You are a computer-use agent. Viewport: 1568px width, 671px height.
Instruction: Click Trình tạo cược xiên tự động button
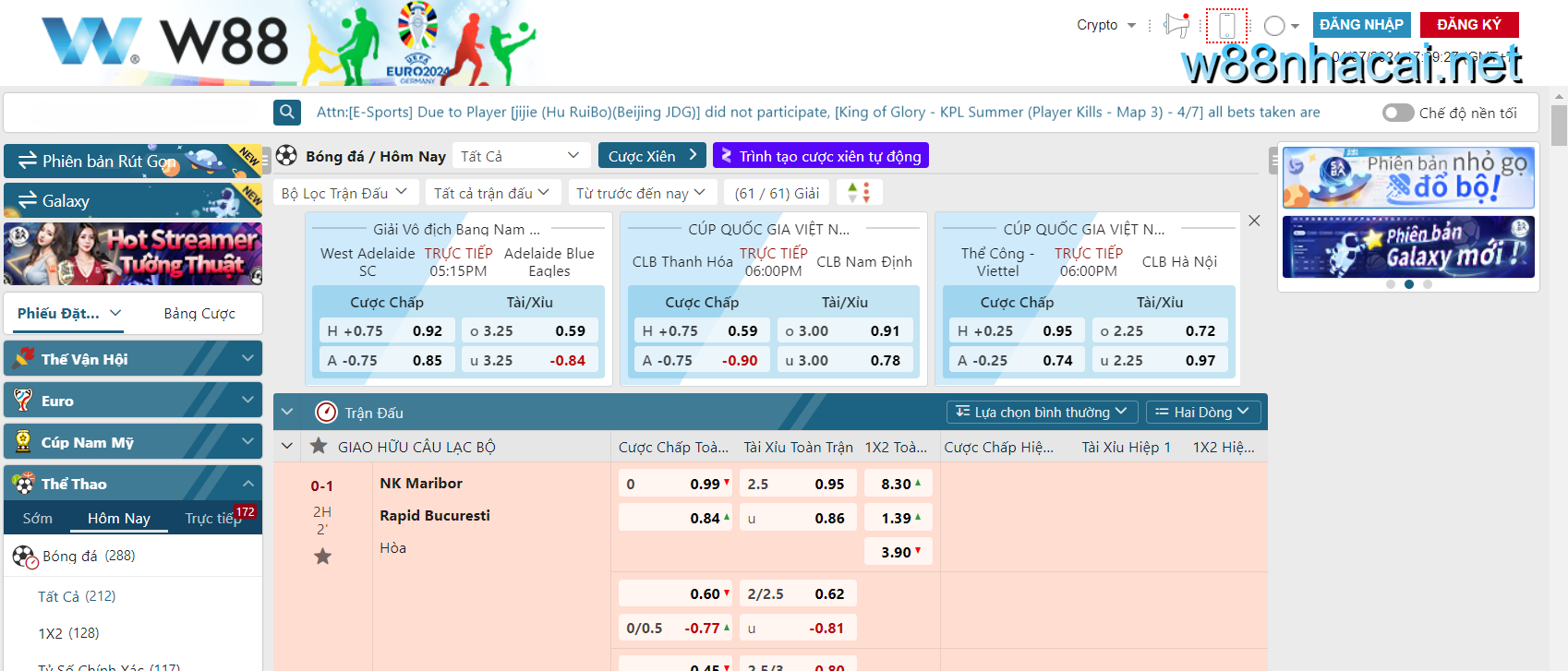[x=821, y=155]
